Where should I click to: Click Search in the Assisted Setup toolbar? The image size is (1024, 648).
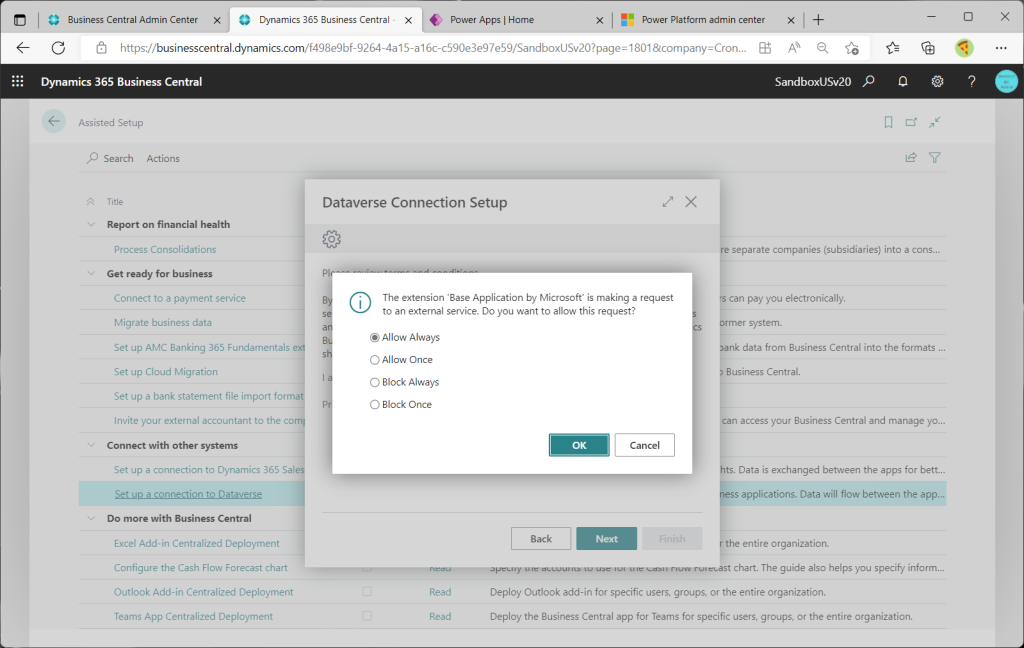(x=110, y=158)
